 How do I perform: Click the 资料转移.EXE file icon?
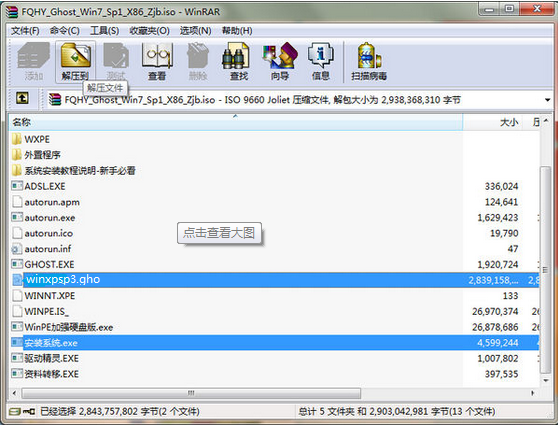[17, 373]
